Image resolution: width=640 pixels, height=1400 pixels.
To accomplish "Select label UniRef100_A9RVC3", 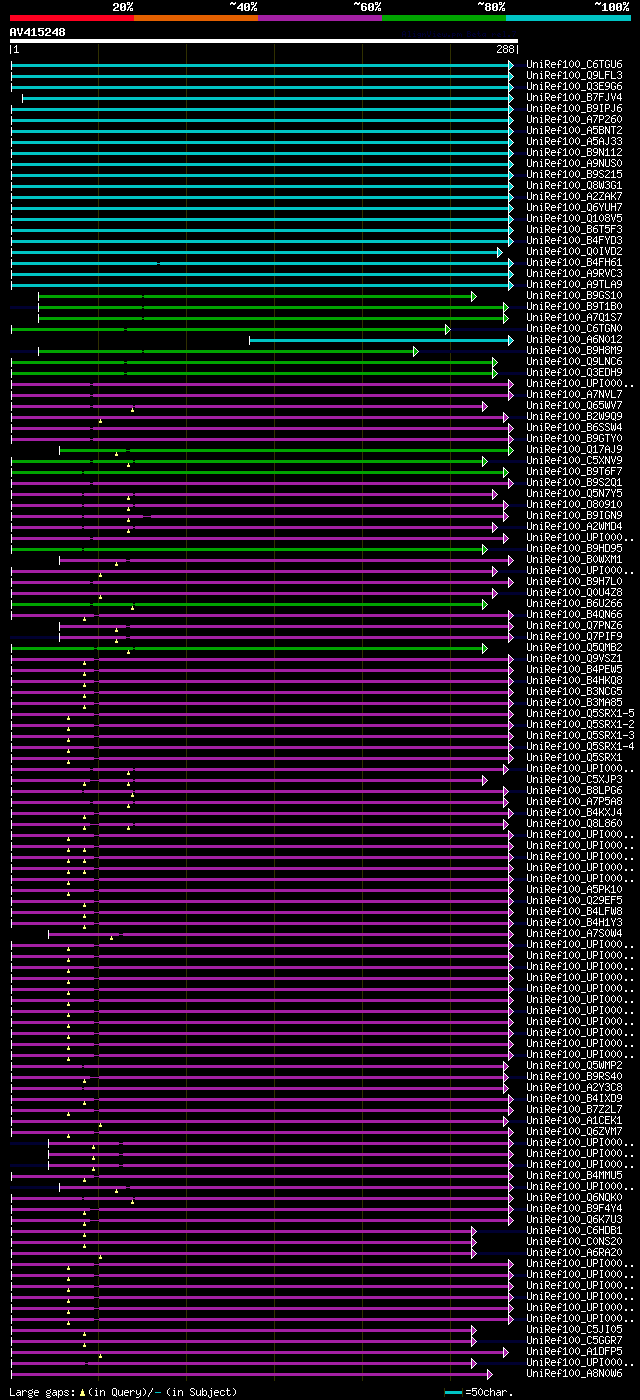I will (x=574, y=273).
